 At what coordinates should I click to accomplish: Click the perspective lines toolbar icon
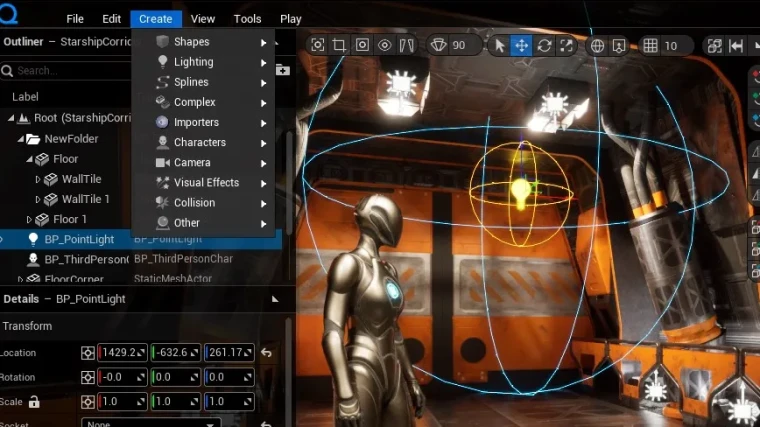407,46
